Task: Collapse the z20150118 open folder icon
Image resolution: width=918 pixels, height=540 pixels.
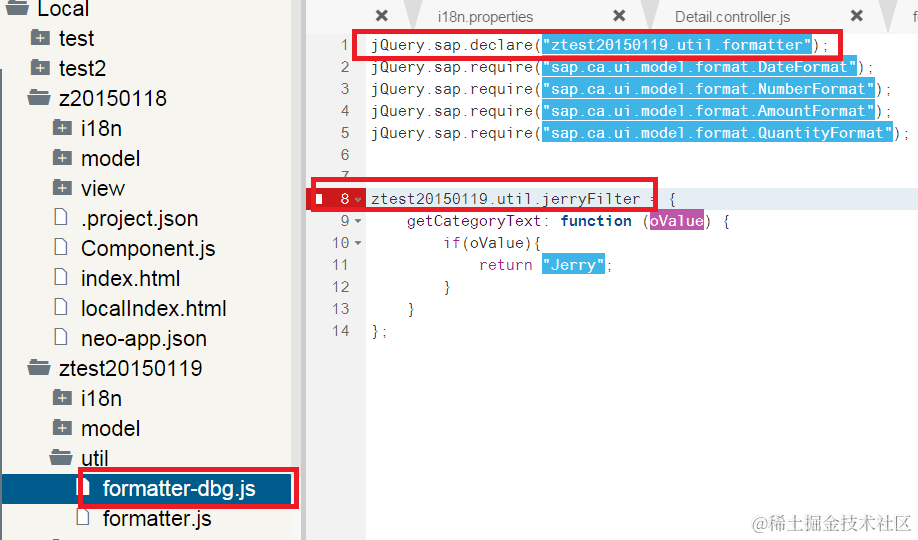Action: (39, 97)
